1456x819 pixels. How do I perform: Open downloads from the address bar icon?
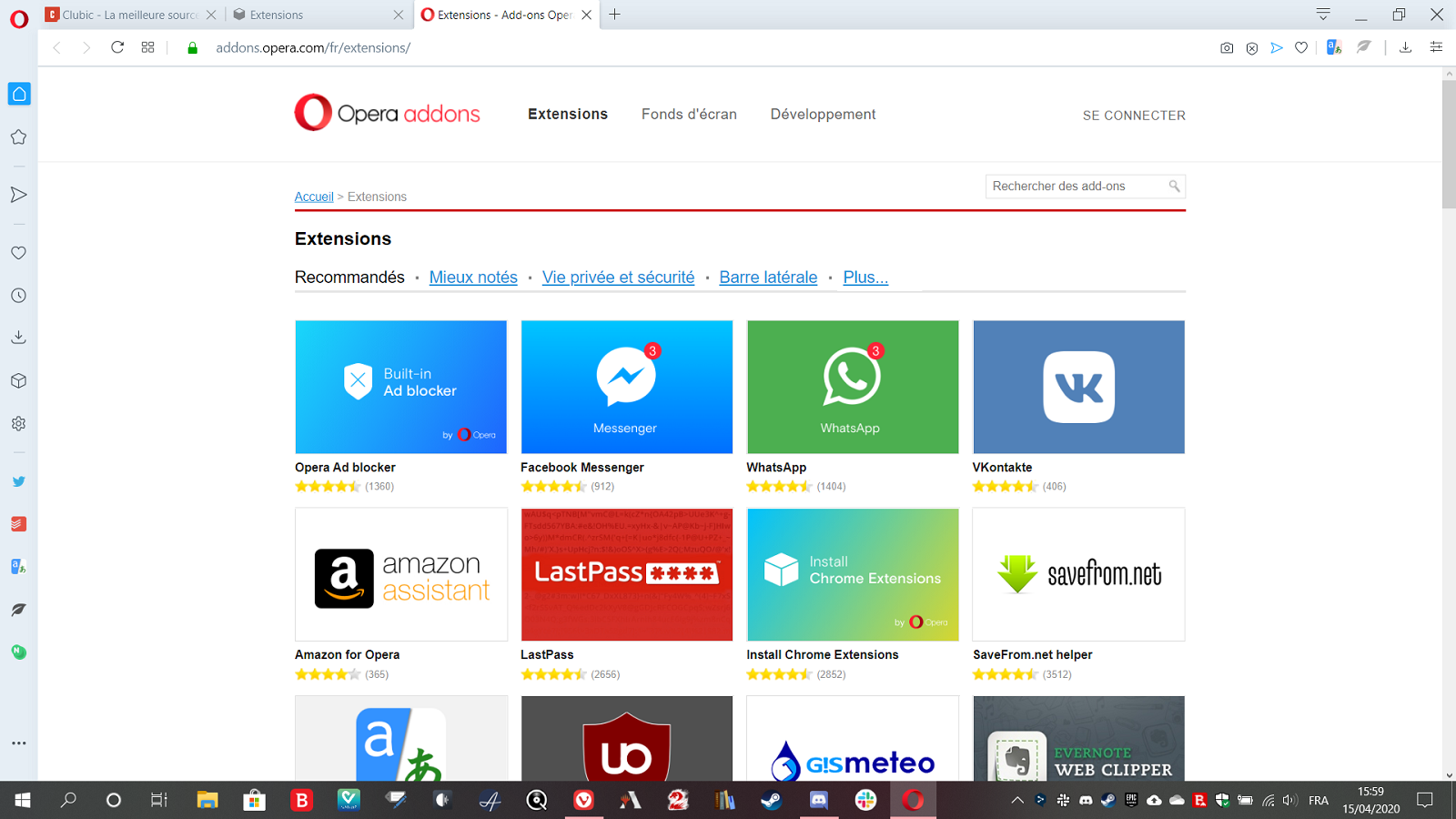1407,47
